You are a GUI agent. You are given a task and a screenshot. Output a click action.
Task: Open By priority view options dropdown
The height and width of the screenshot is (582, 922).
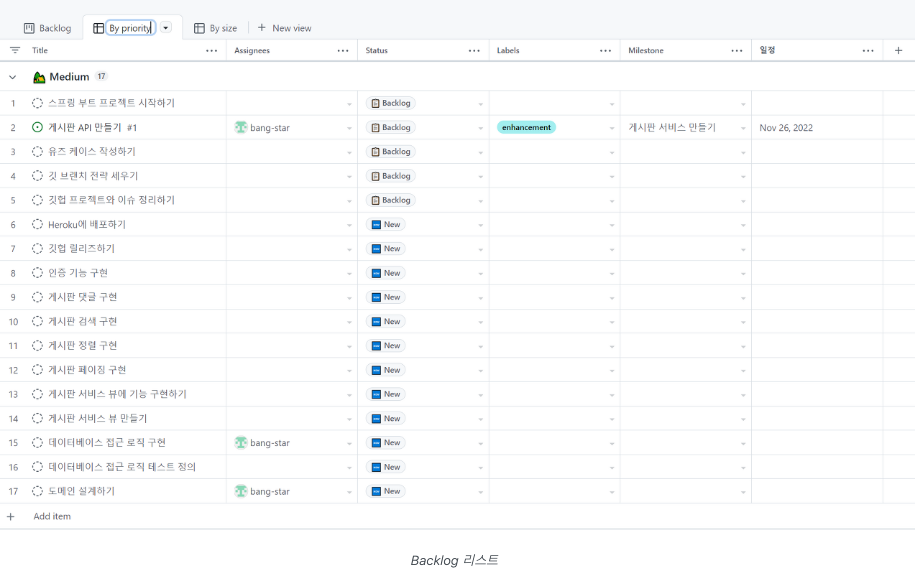166,28
